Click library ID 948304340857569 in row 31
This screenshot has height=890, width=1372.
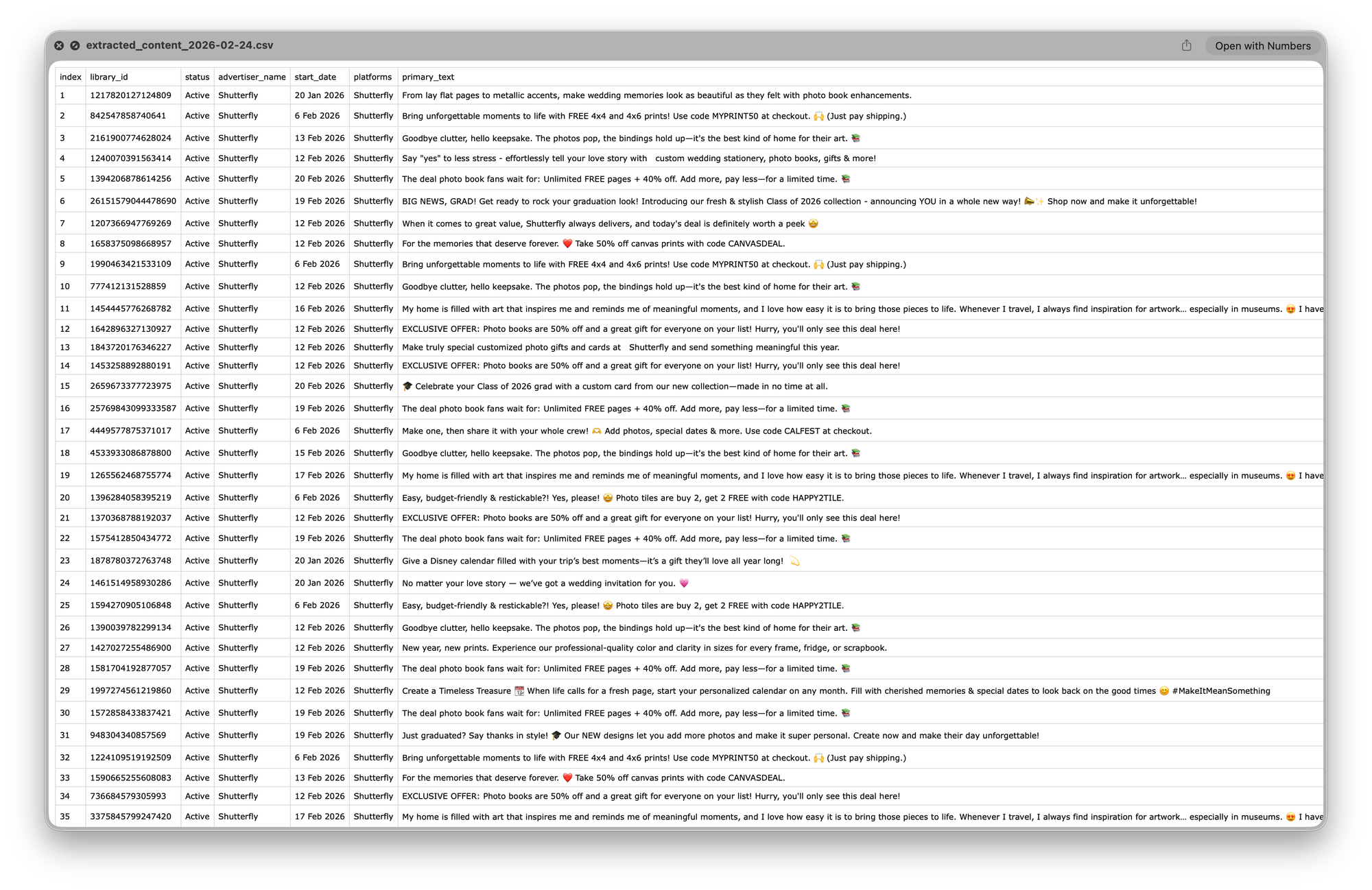128,735
